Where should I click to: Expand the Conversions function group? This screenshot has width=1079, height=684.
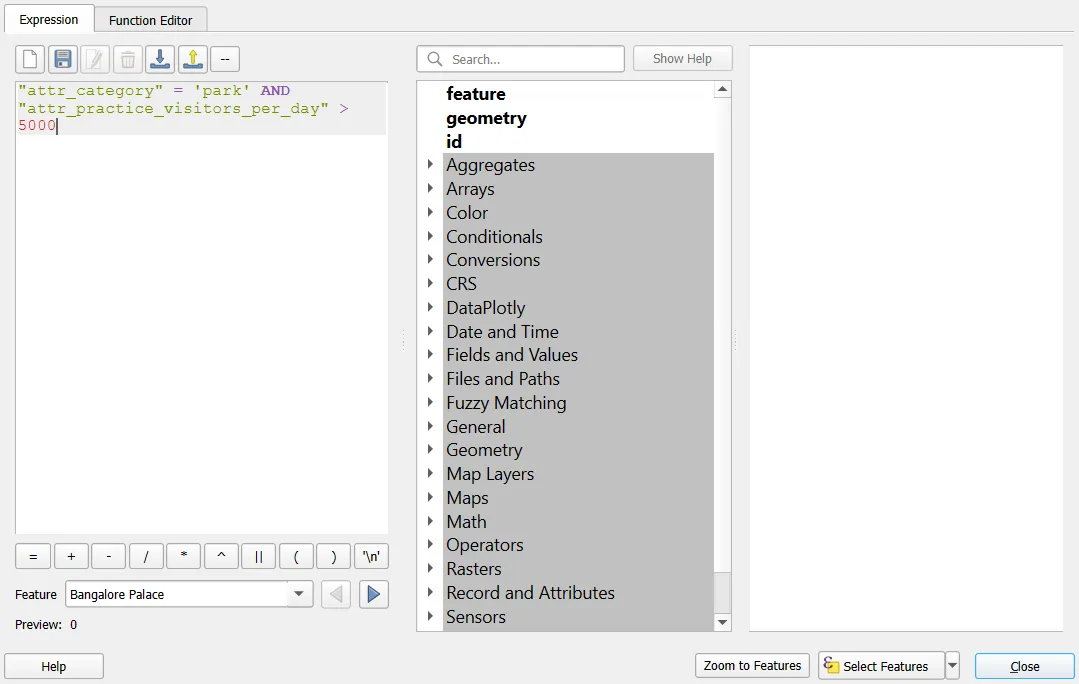pos(430,259)
